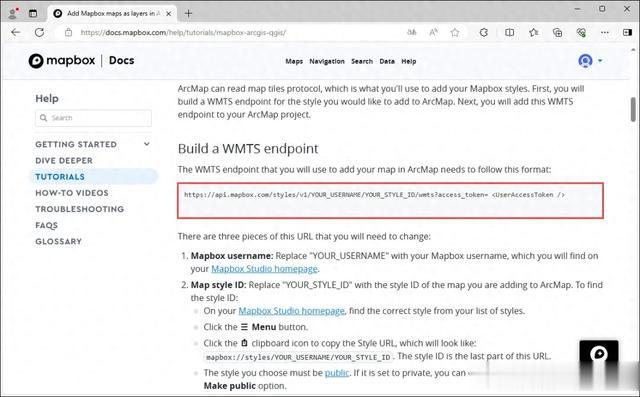
Task: Open Read aloud icon in address bar
Action: (x=433, y=32)
